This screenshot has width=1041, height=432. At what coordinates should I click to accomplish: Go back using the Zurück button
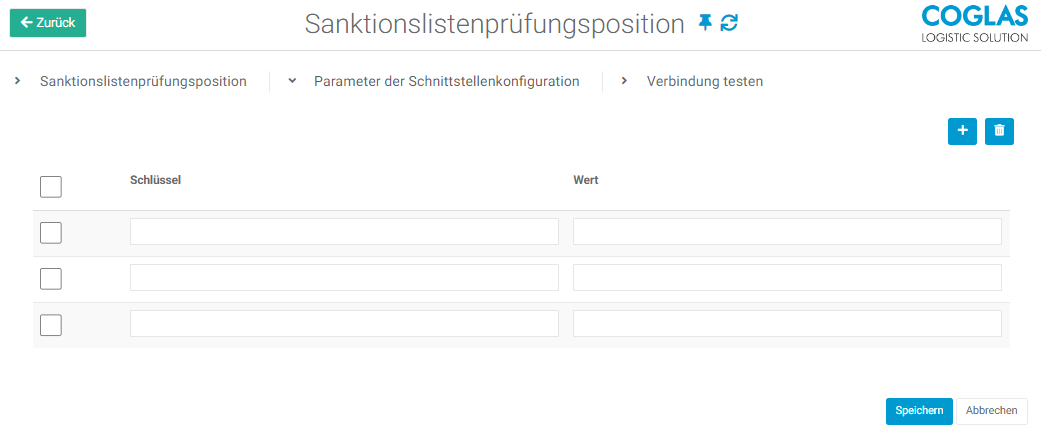[48, 23]
